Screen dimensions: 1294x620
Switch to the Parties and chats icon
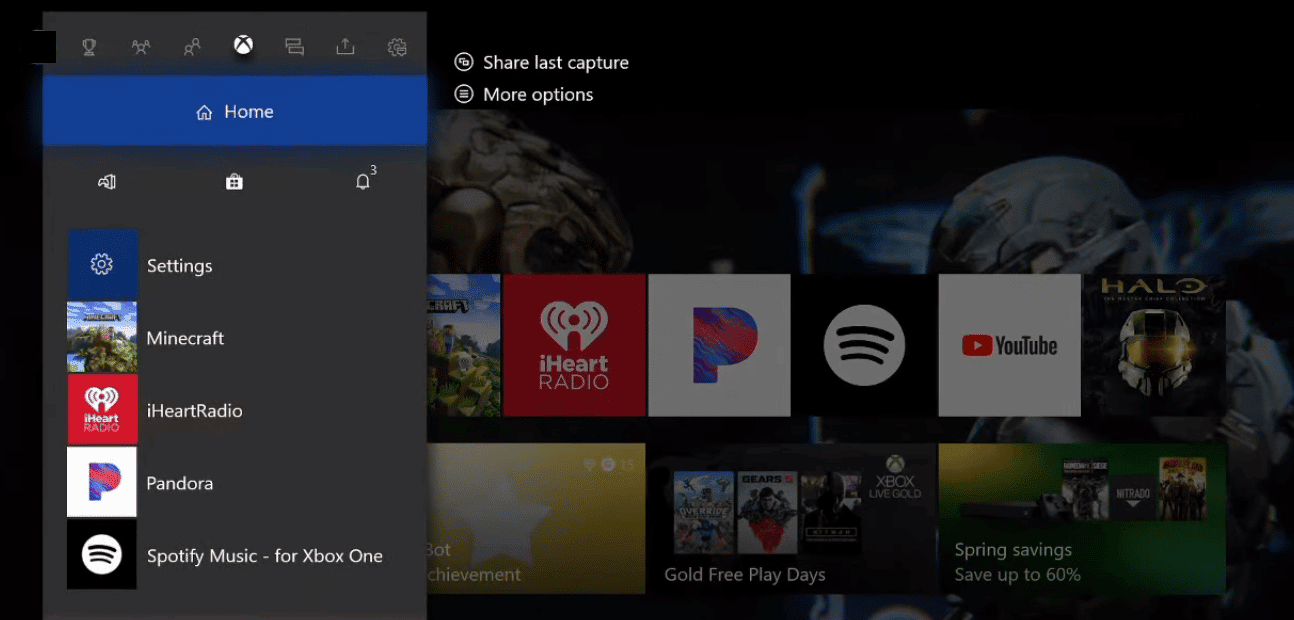140,46
